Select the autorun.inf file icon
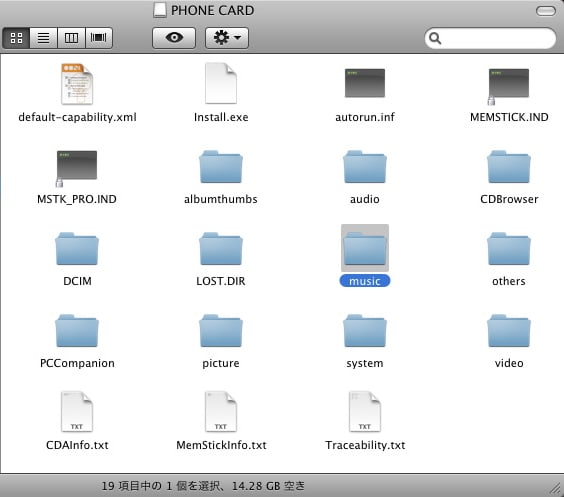Screen dimensions: 564x497 [x=365, y=83]
